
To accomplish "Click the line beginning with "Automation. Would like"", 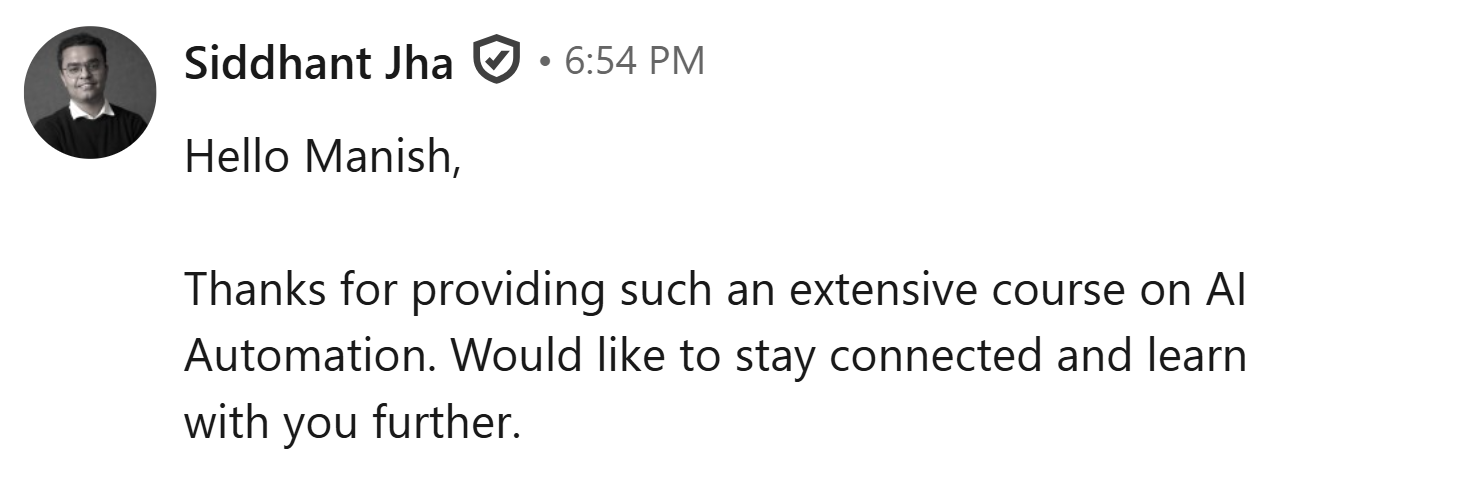I will pos(714,357).
